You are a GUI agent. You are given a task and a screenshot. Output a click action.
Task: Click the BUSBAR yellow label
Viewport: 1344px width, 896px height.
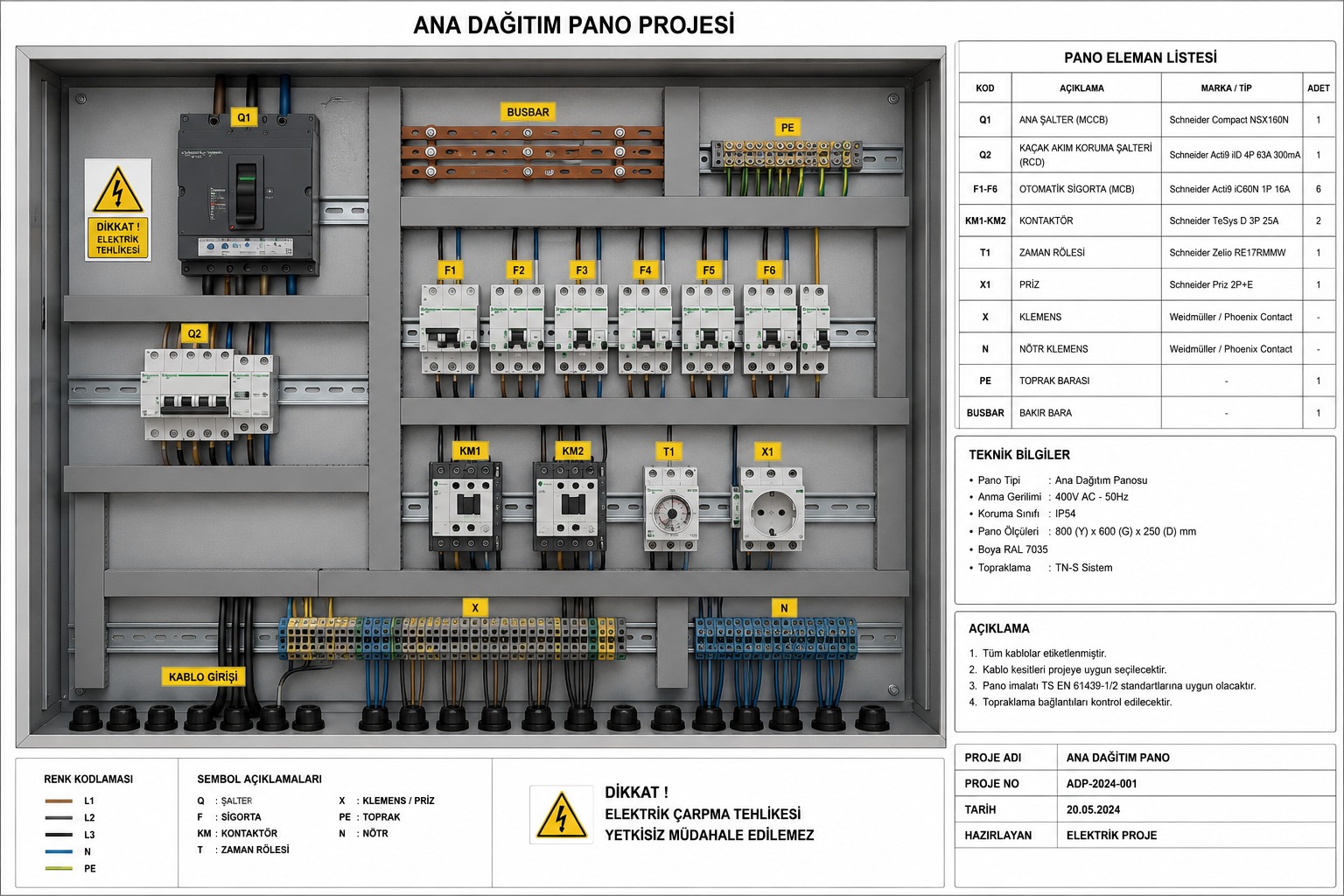[528, 112]
